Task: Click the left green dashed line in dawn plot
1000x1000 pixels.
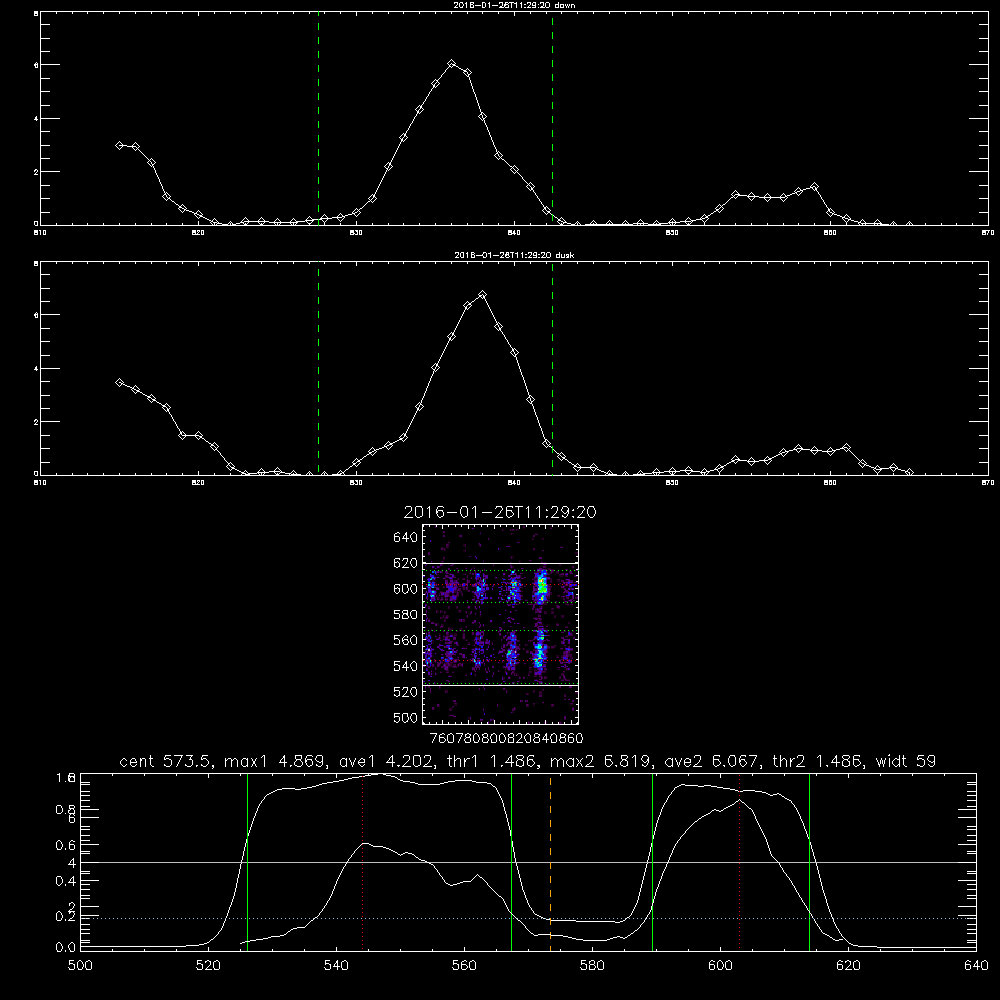Action: 318,119
